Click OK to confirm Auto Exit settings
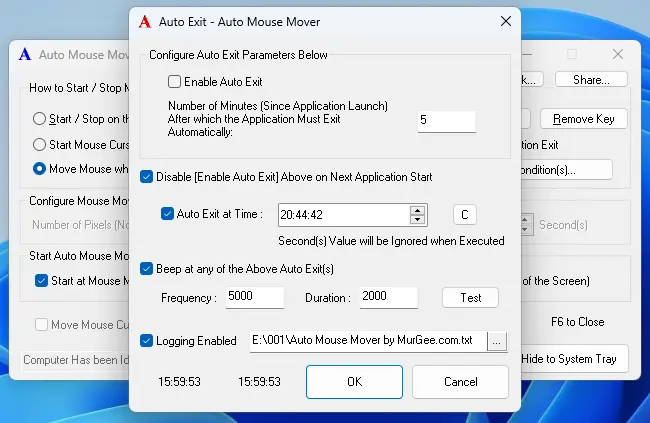650x423 pixels. tap(354, 382)
